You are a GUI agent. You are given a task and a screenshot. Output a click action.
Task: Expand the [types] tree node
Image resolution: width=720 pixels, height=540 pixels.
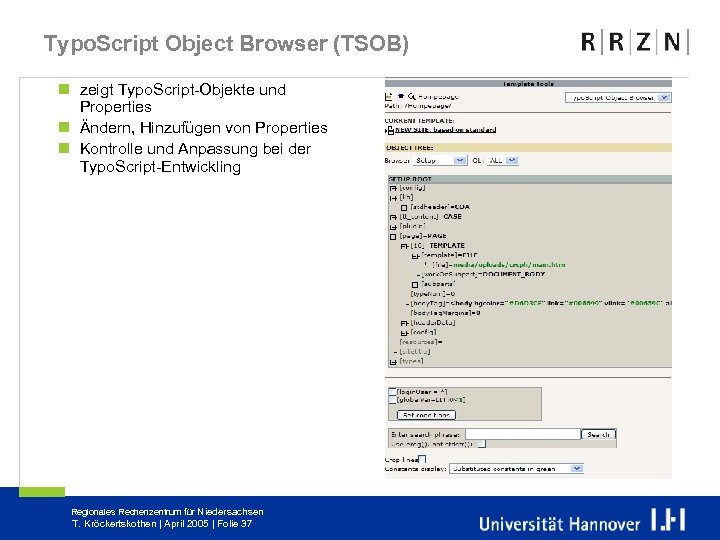[x=393, y=362]
